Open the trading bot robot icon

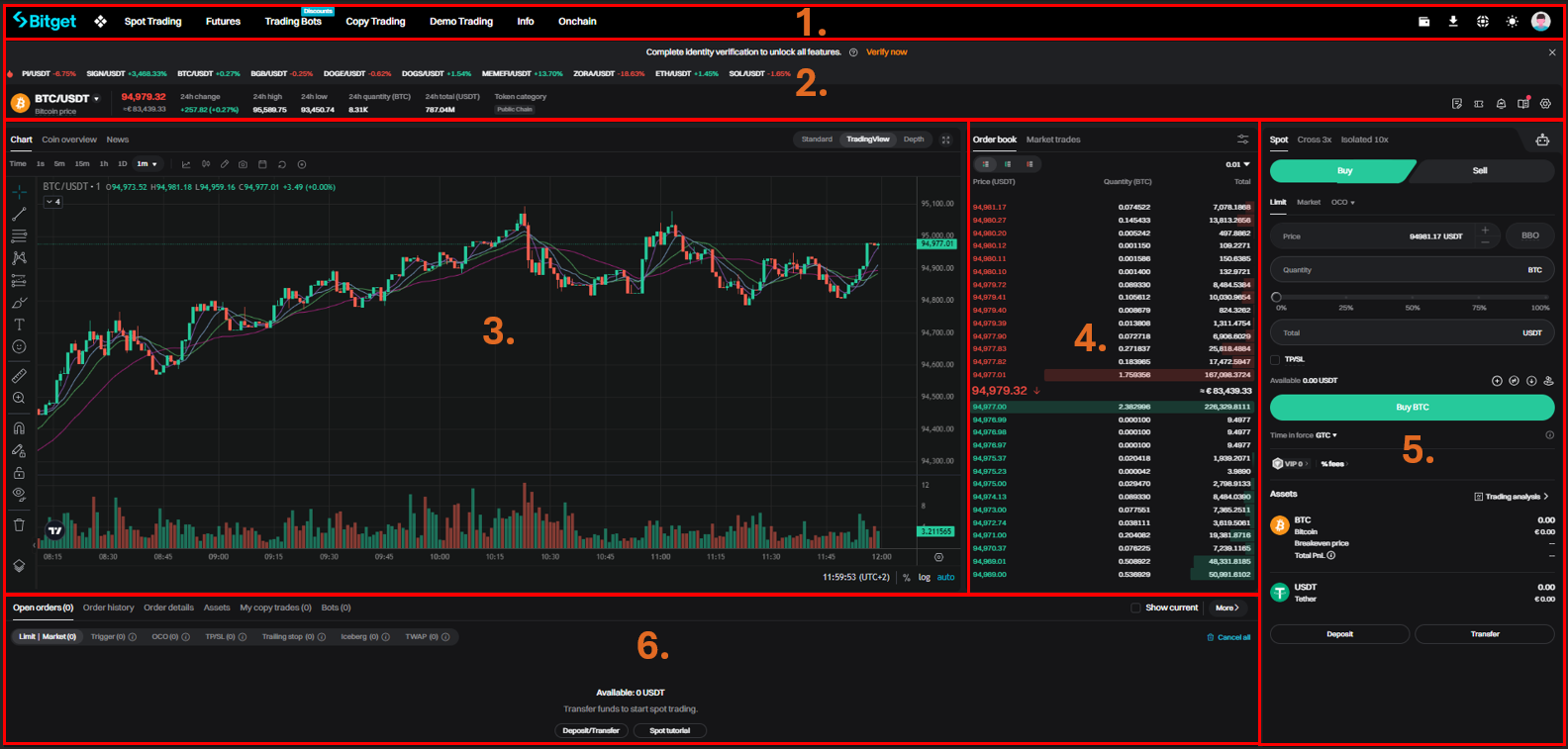point(1541,140)
